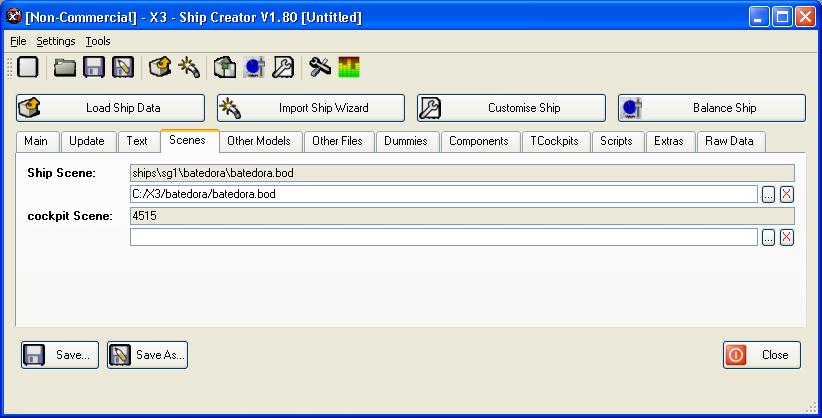Browse for cockpit Scene file with ... button
Image resolution: width=822 pixels, height=418 pixels.
769,238
